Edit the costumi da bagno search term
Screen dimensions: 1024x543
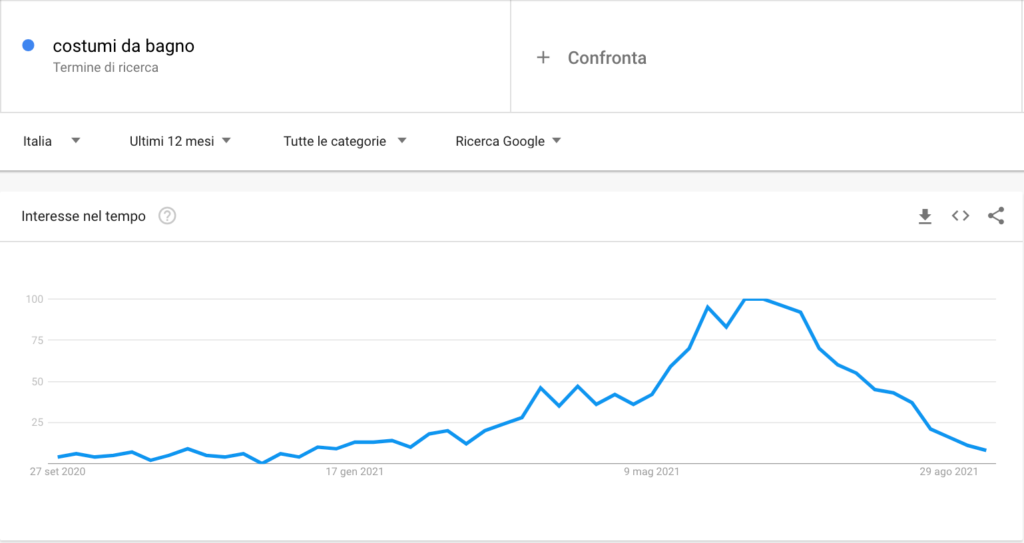click(x=123, y=45)
